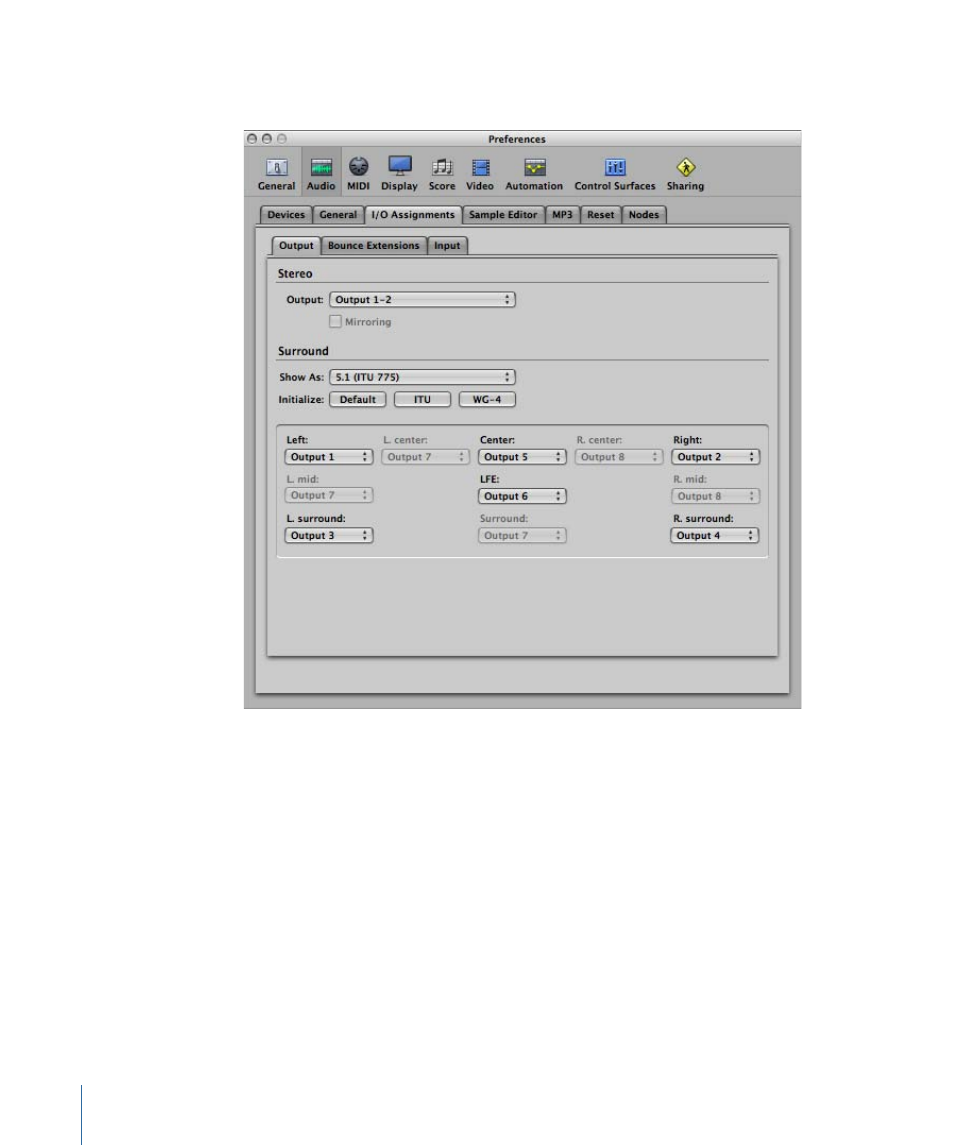Image resolution: width=954 pixels, height=1145 pixels.
Task: Switch to the Sample Editor tab
Action: [x=503, y=215]
